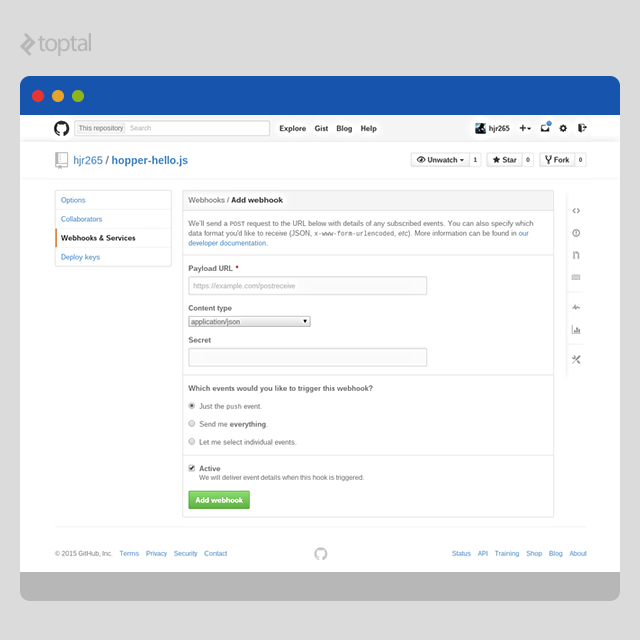Open footer API link
This screenshot has height=640, width=640.
pyautogui.click(x=483, y=553)
